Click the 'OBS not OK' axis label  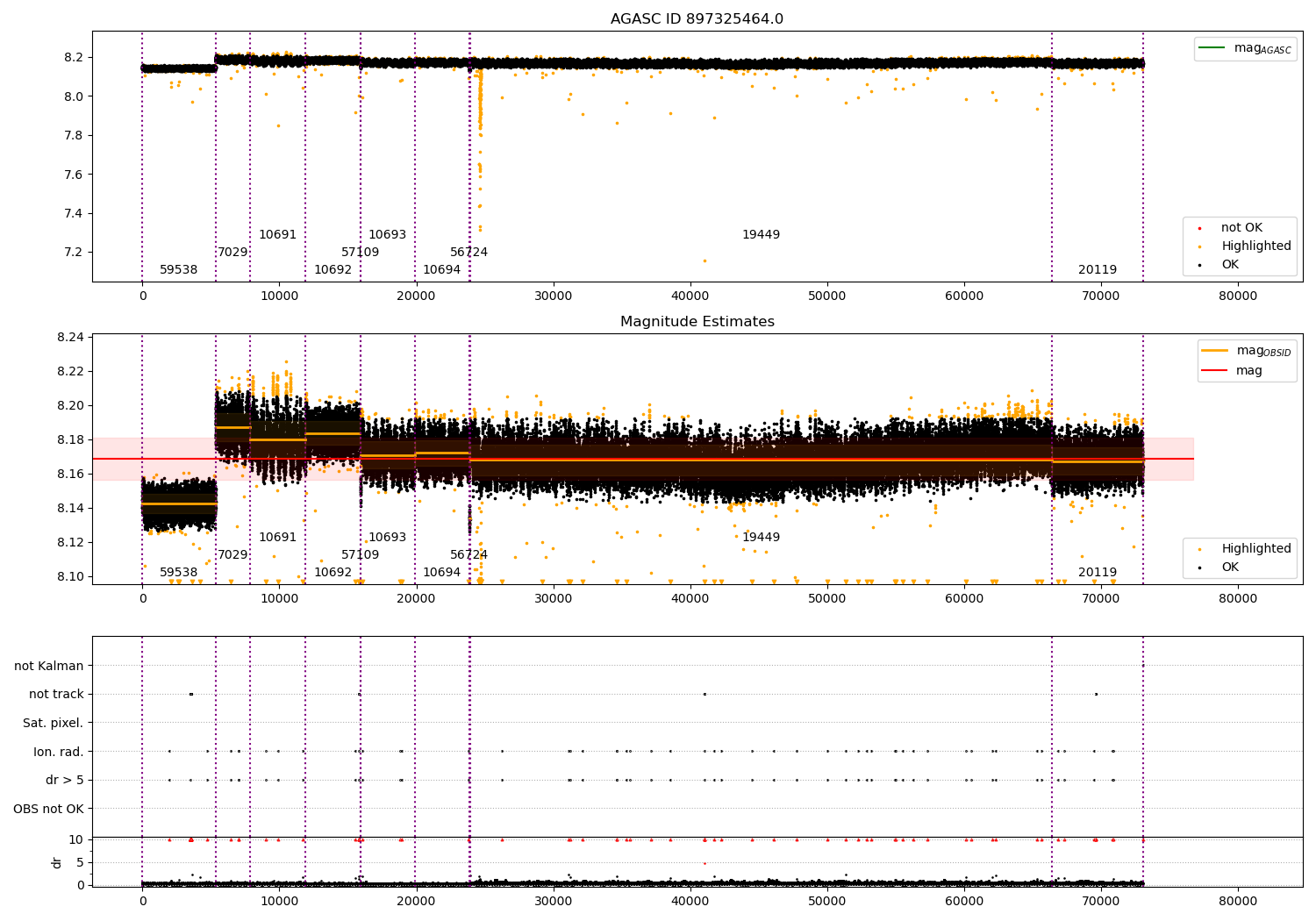coord(49,809)
